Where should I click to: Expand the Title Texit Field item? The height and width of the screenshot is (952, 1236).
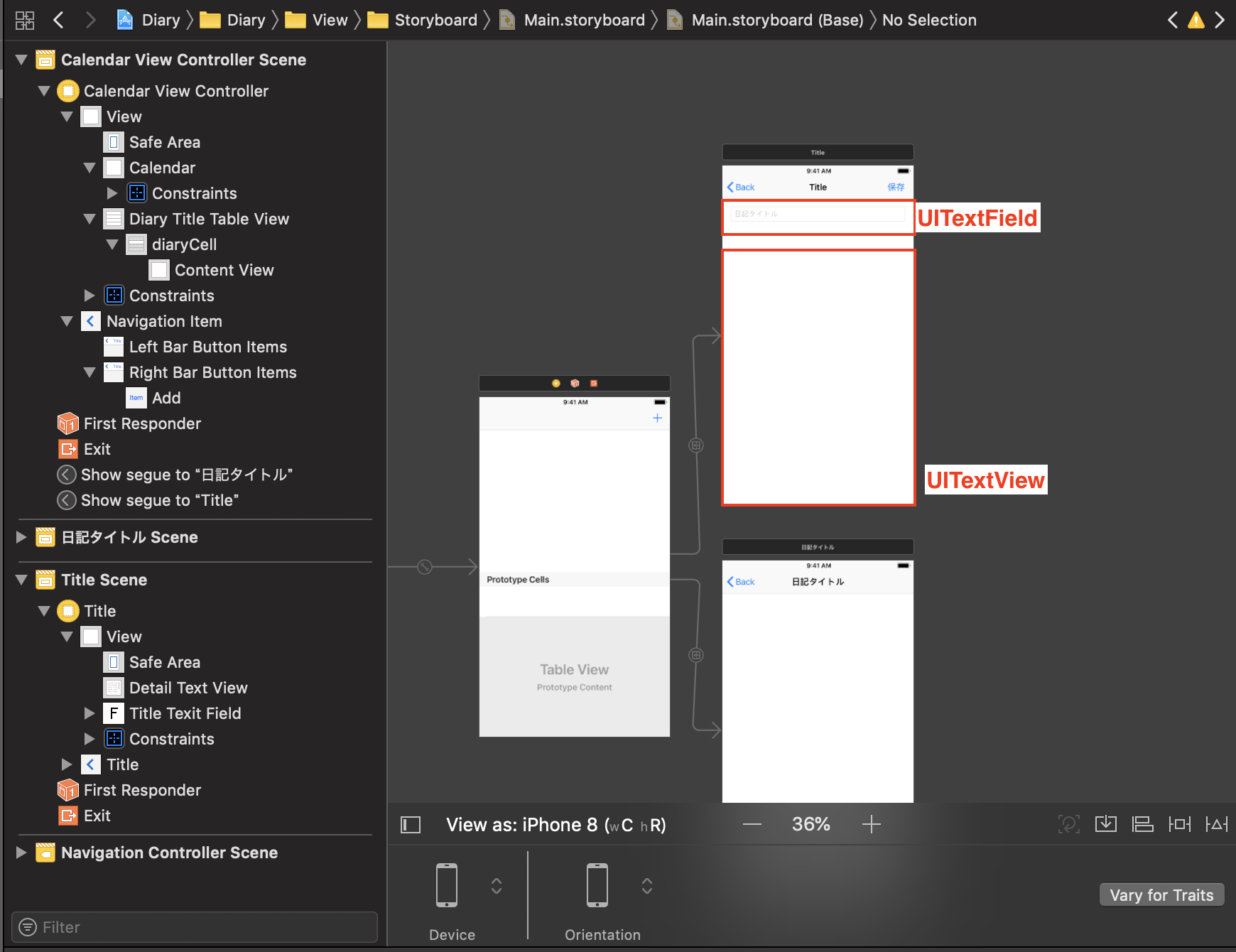click(90, 713)
